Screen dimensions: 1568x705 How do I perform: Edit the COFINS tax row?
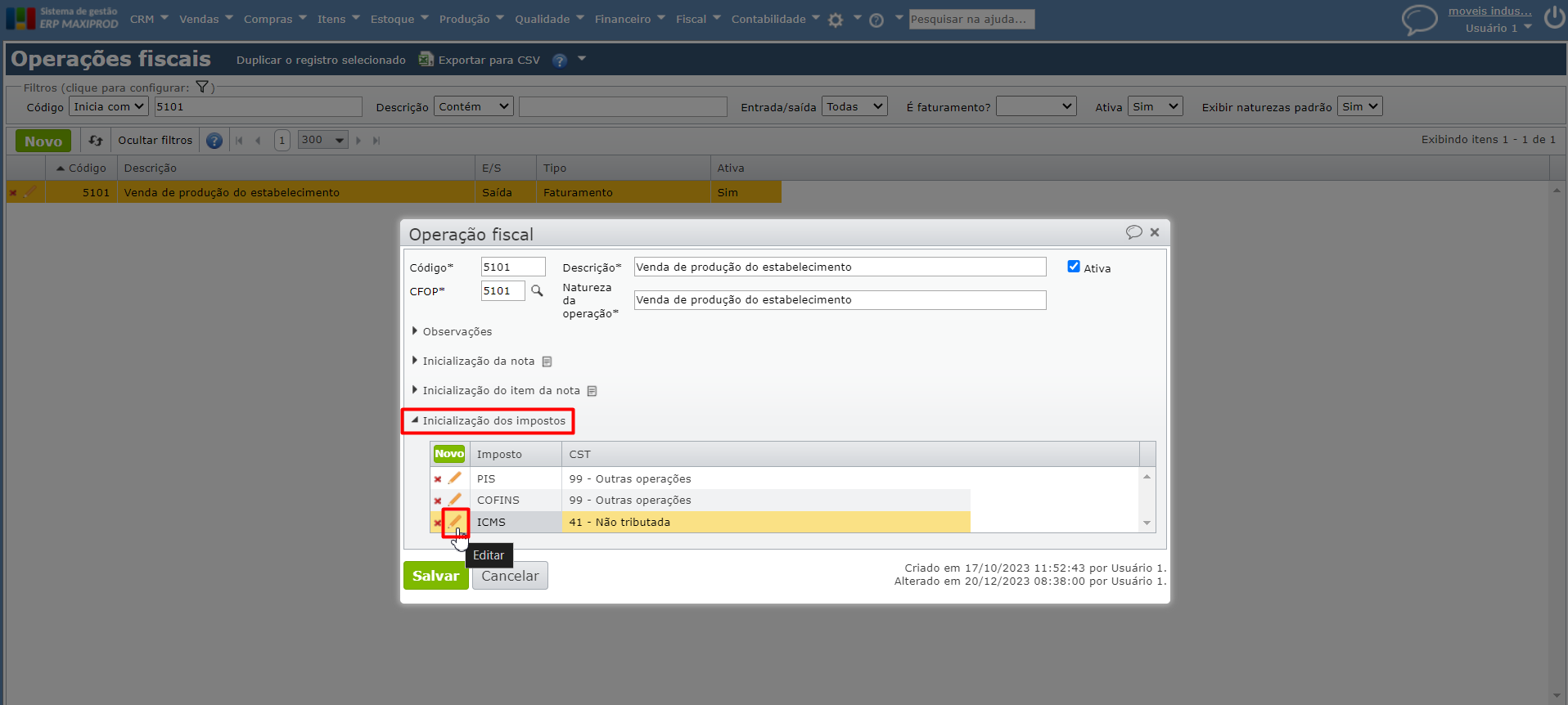pyautogui.click(x=455, y=499)
